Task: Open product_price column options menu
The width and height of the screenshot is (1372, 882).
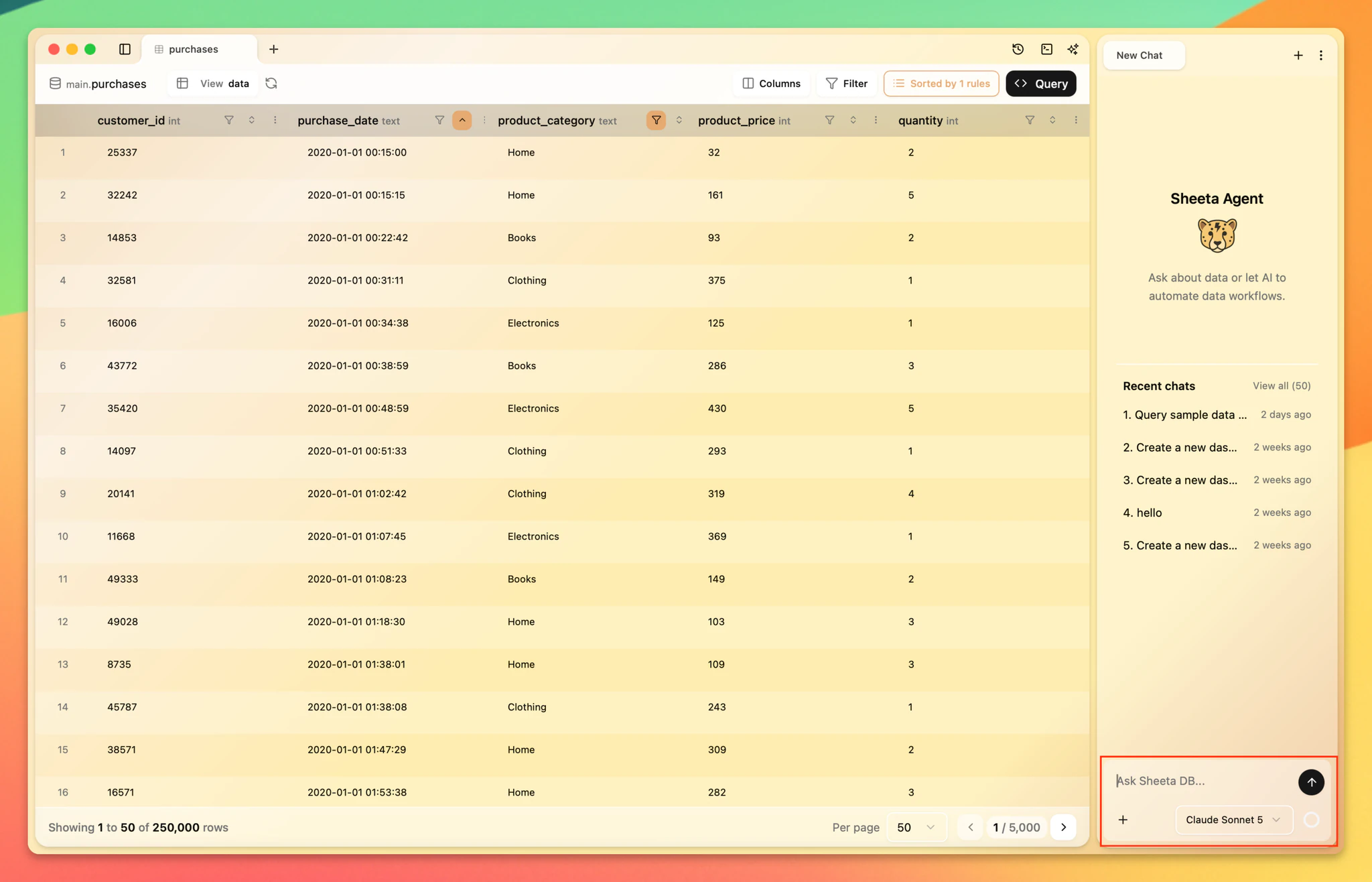Action: click(x=876, y=120)
